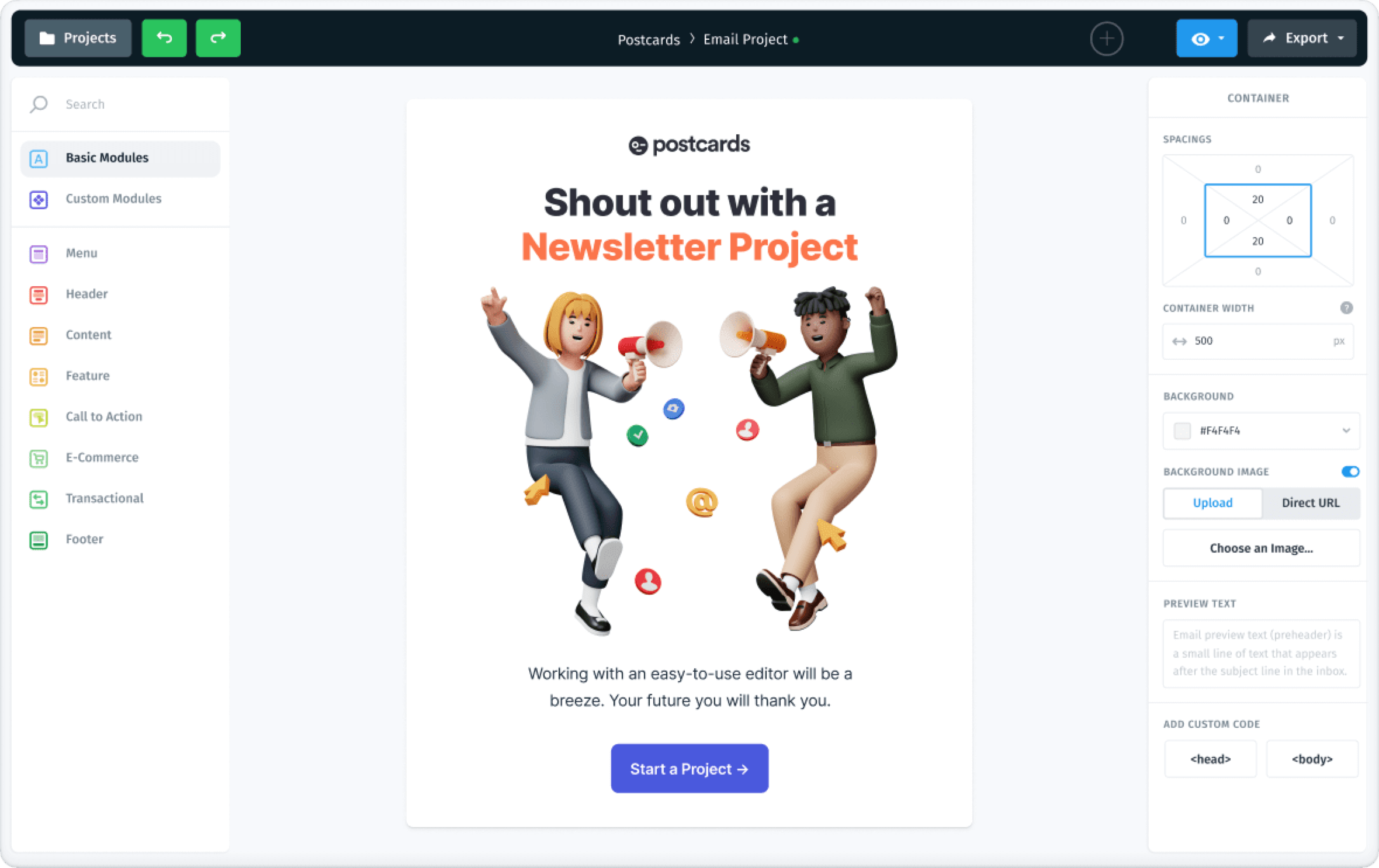The image size is (1379, 868).
Task: Click the #F4F4F4 background color swatch
Action: [x=1182, y=431]
